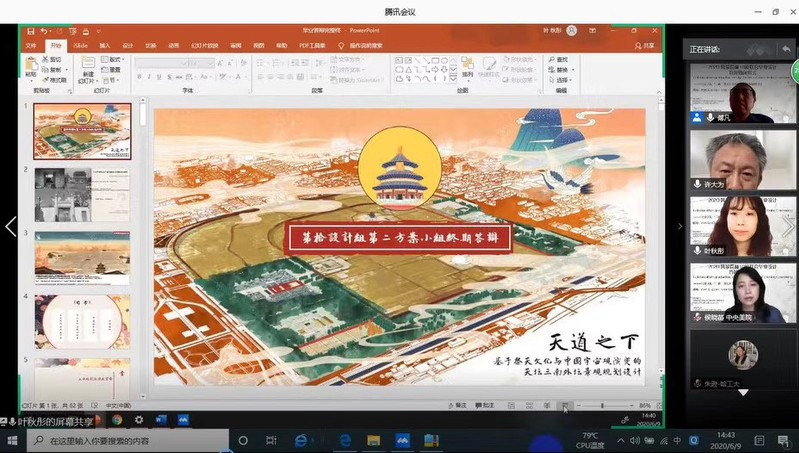This screenshot has width=799, height=453.
Task: Click the Windows Start button
Action: coord(12,440)
